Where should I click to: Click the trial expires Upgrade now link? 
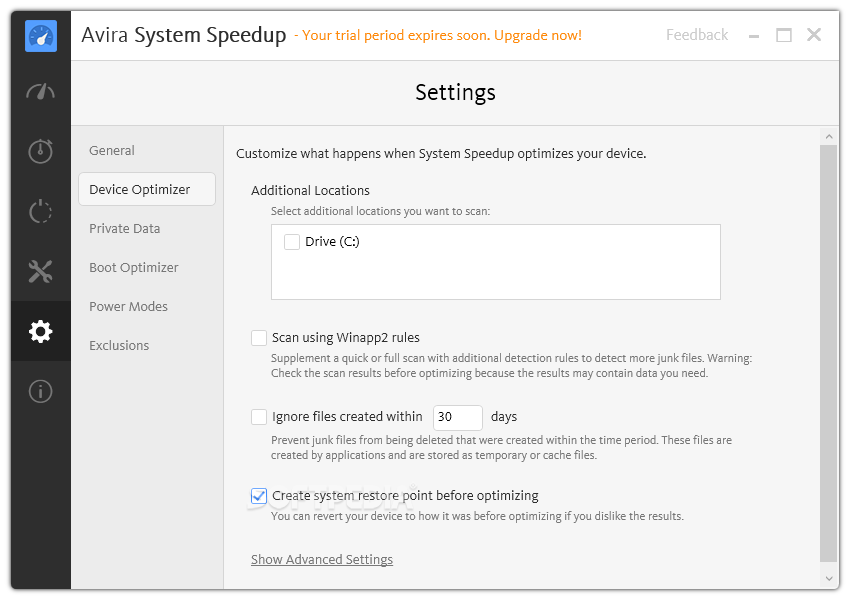click(x=438, y=35)
